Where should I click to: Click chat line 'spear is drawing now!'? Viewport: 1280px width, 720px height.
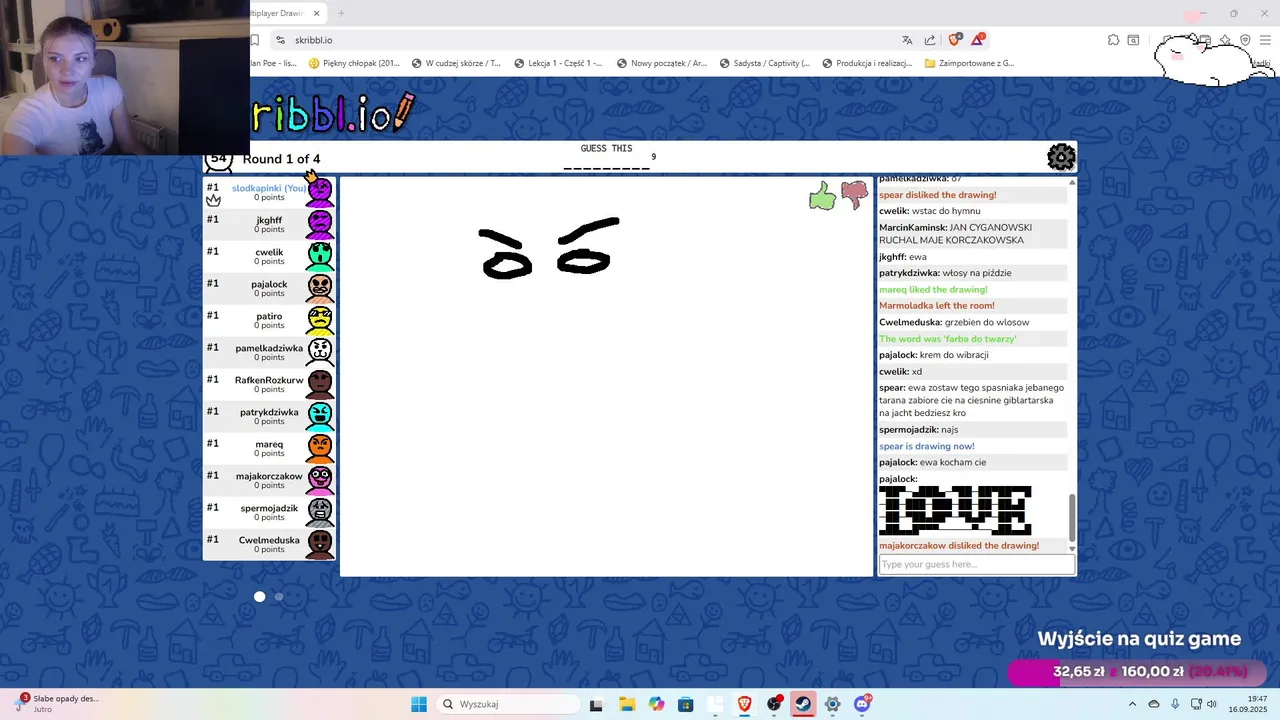click(926, 446)
